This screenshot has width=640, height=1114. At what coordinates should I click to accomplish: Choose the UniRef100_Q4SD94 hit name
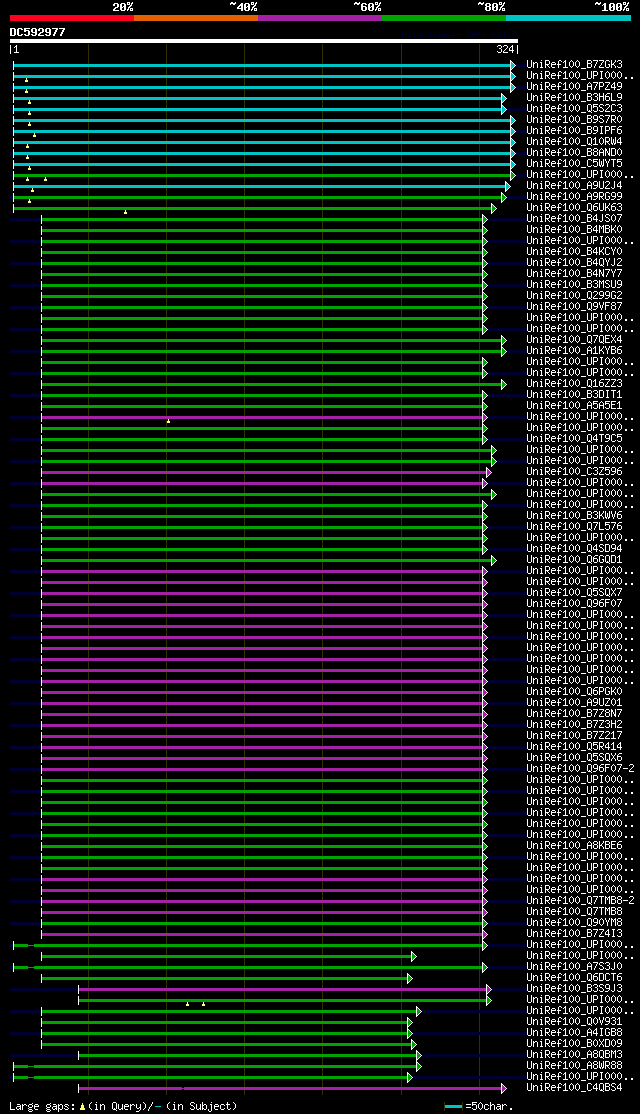575,549
